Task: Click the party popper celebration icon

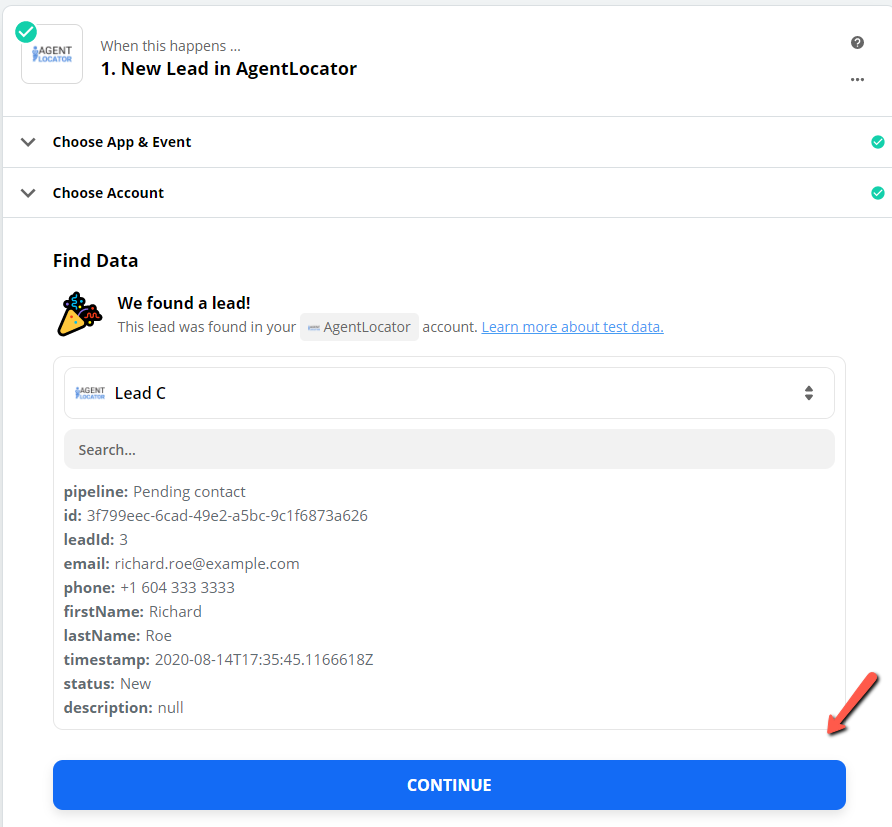Action: (79, 314)
